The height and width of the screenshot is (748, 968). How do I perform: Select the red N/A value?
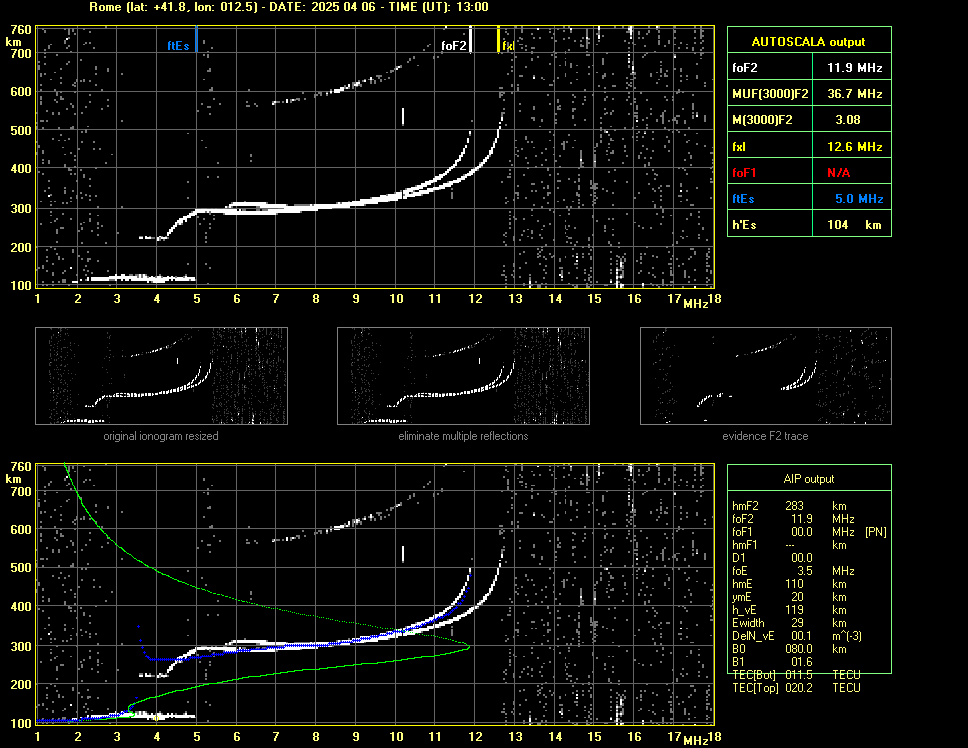pos(838,173)
